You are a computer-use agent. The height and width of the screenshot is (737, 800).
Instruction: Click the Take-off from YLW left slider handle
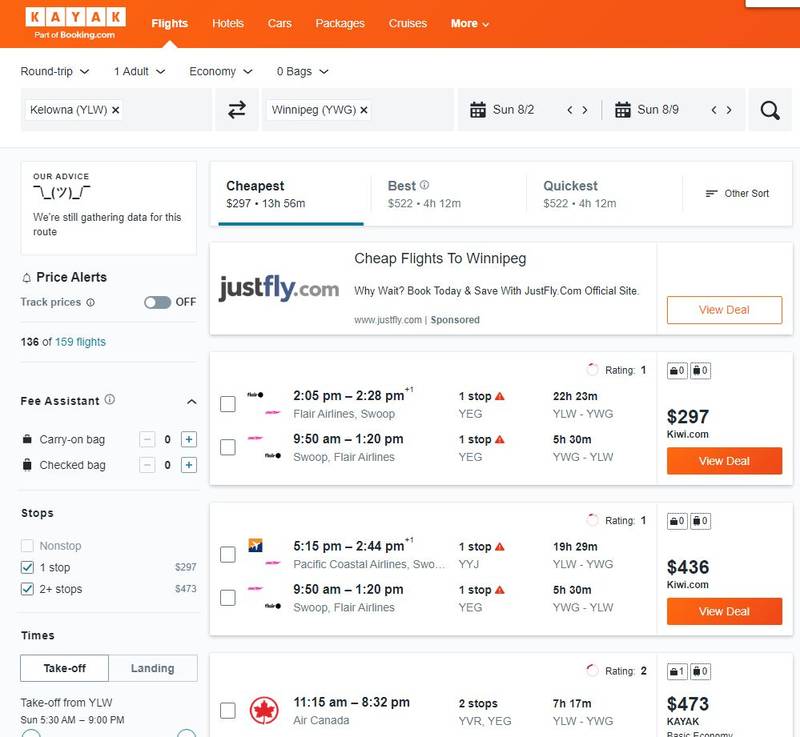click(31, 735)
